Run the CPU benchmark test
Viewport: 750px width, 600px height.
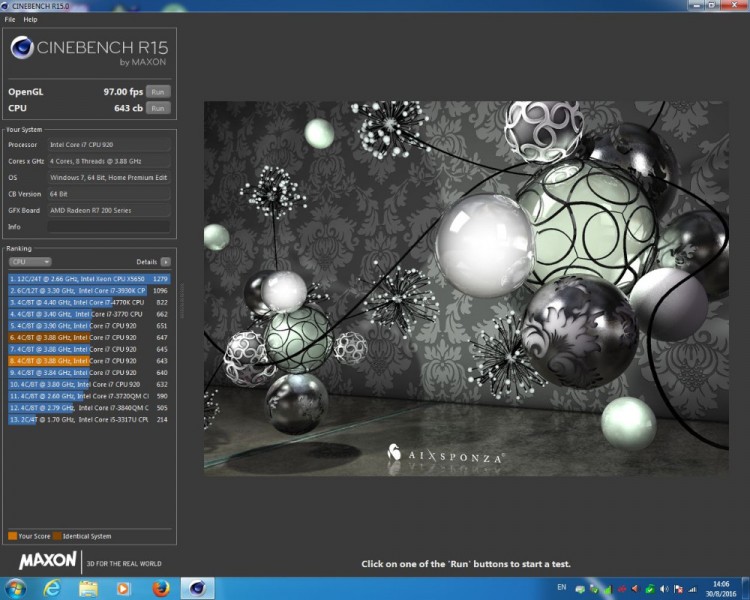[157, 108]
